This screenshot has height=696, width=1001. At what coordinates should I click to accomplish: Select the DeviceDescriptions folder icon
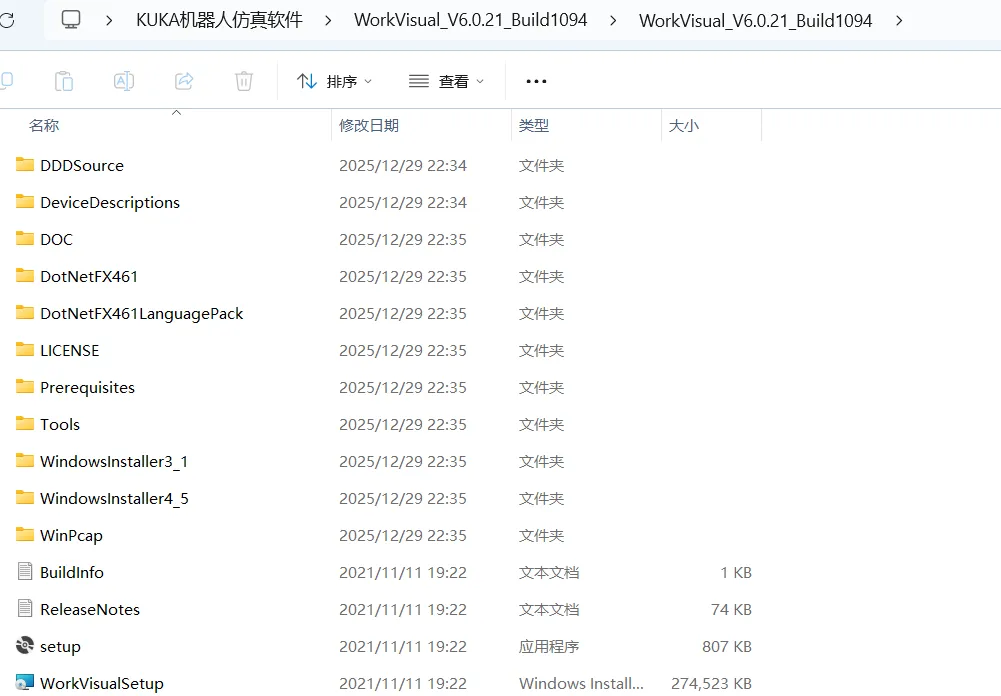(25, 202)
